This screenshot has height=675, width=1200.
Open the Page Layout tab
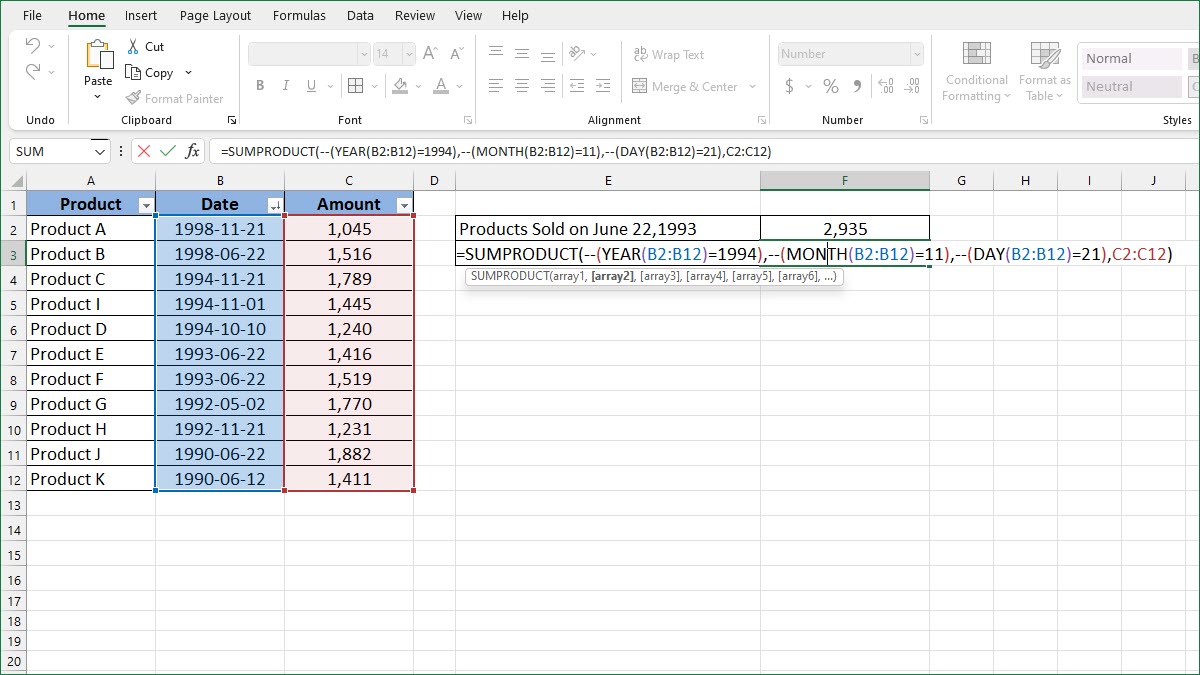216,16
